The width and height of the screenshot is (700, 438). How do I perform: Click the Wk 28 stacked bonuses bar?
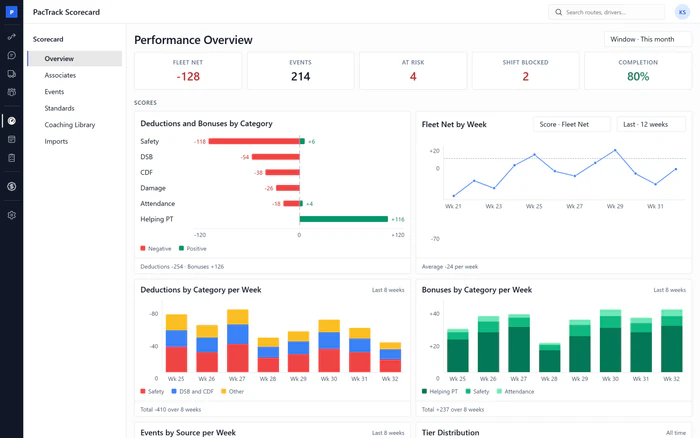pos(550,358)
